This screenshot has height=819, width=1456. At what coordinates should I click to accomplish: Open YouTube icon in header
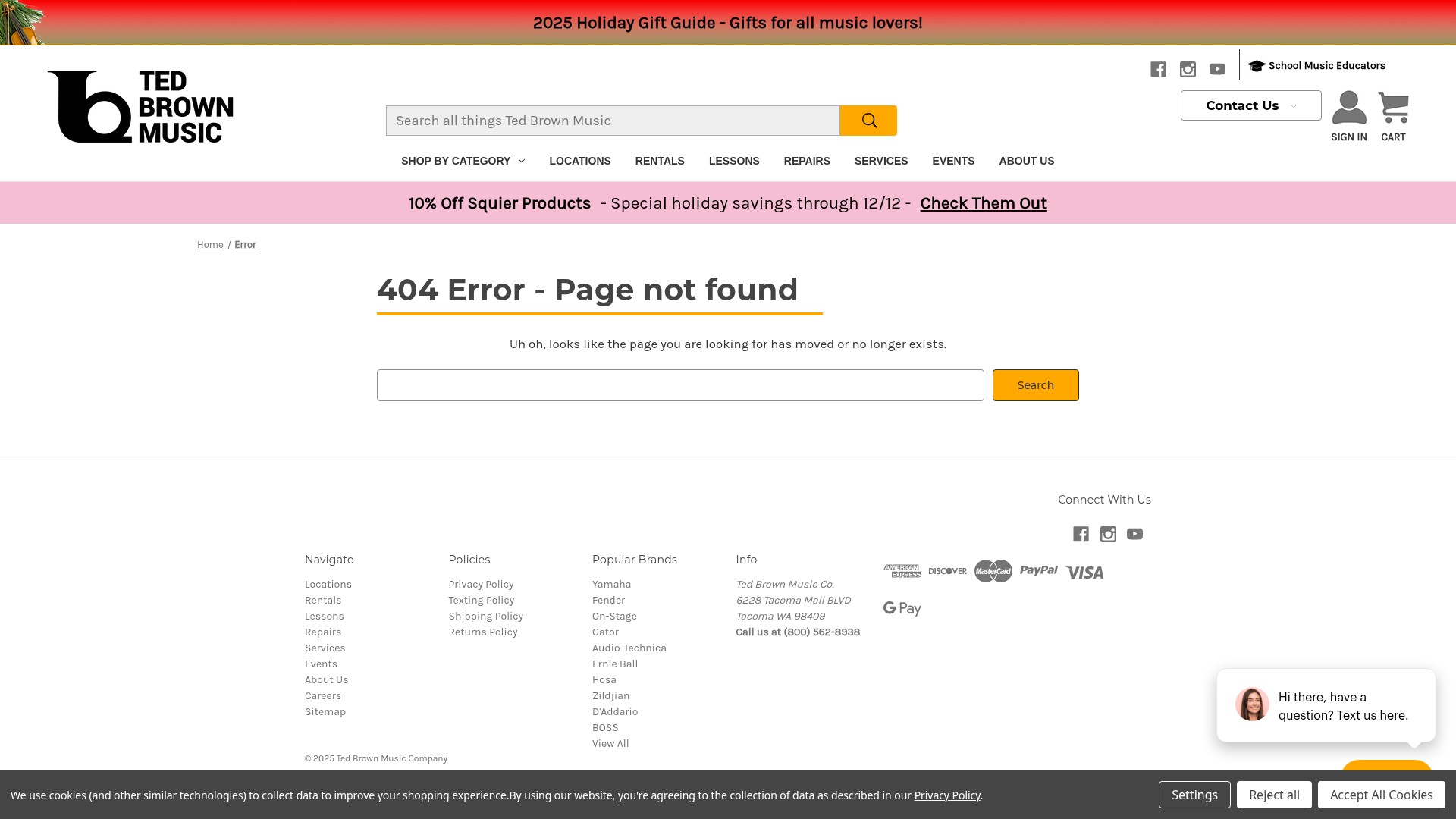pyautogui.click(x=1217, y=69)
